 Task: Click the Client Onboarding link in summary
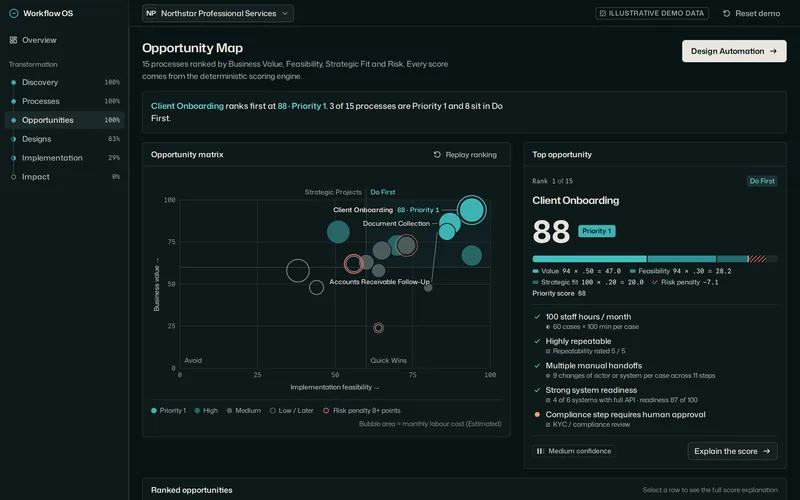click(x=187, y=106)
